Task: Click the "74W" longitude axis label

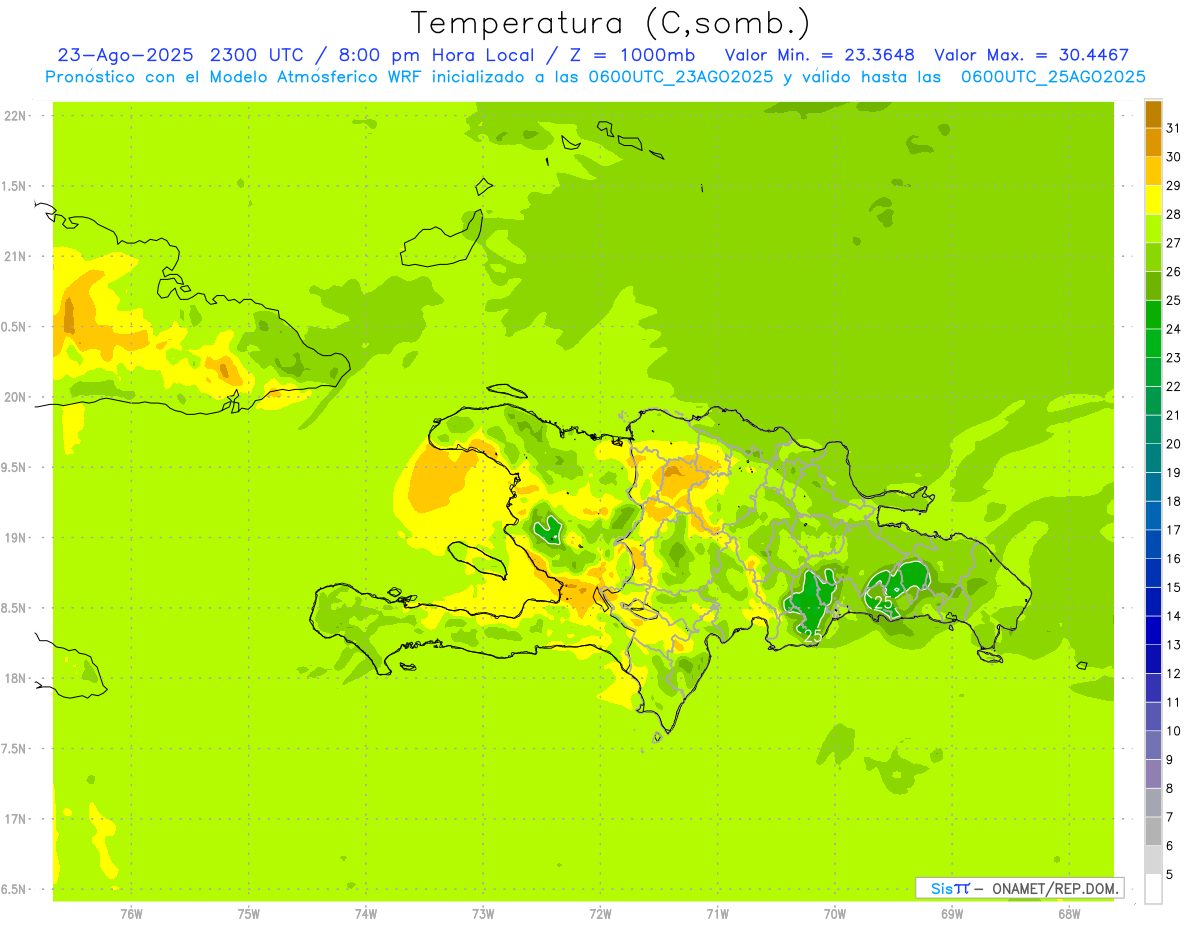Action: pyautogui.click(x=365, y=914)
